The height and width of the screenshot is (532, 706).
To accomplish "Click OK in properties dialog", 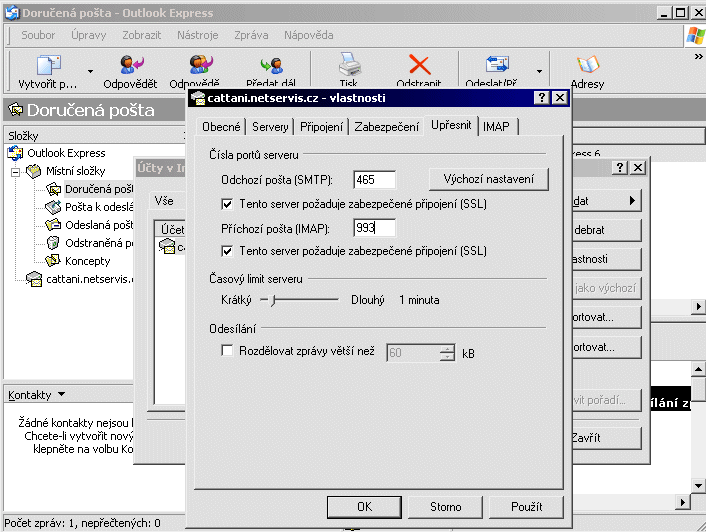I will tap(364, 507).
